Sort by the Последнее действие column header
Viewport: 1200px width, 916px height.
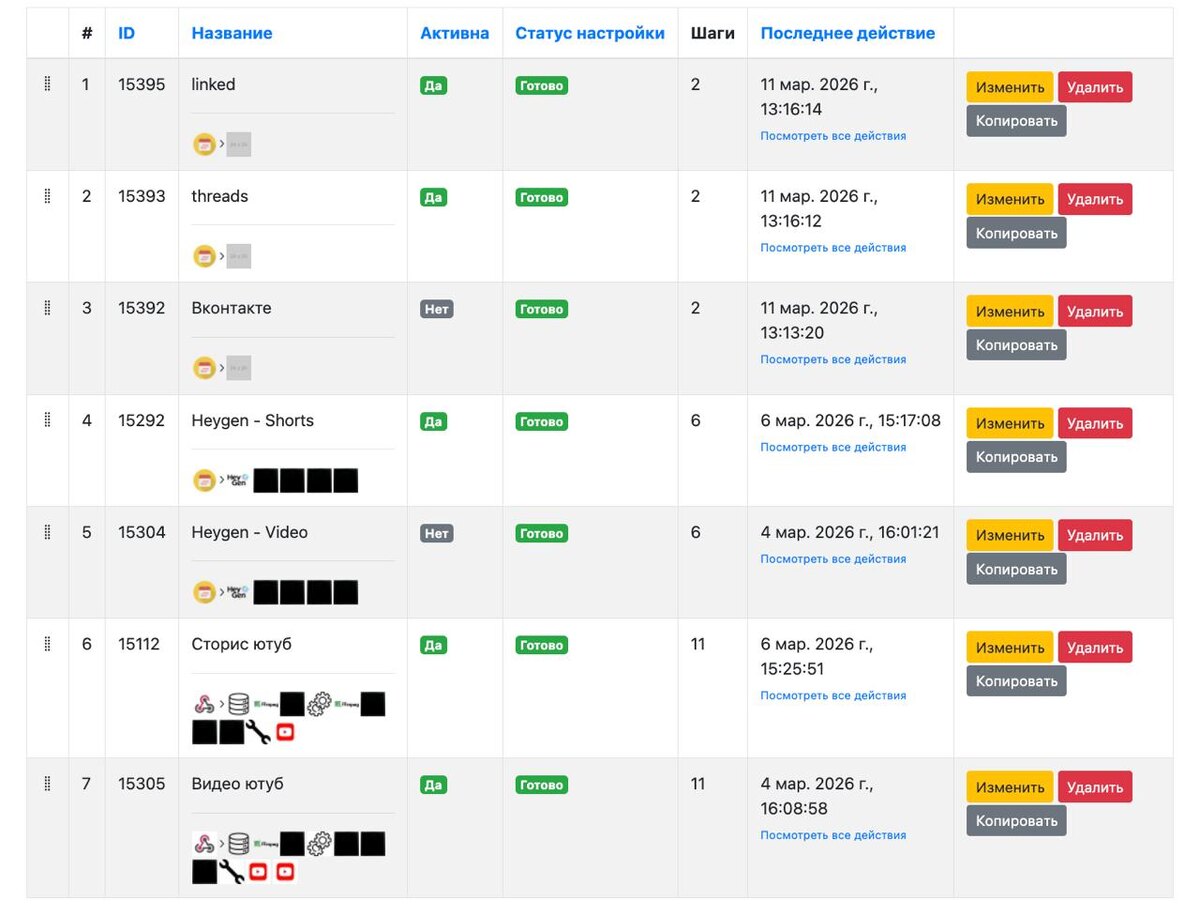[x=848, y=33]
